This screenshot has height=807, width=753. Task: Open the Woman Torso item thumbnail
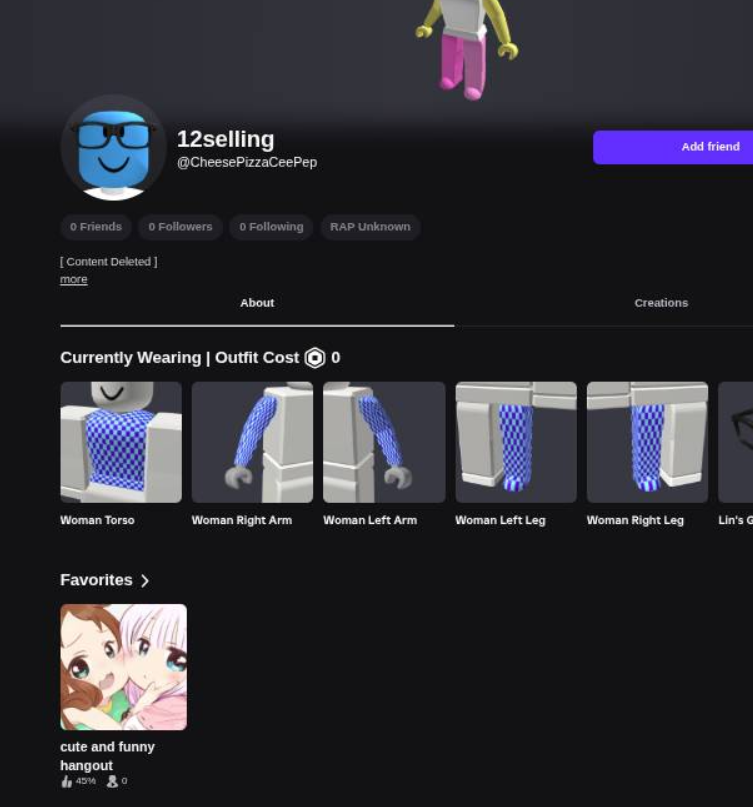click(x=121, y=442)
